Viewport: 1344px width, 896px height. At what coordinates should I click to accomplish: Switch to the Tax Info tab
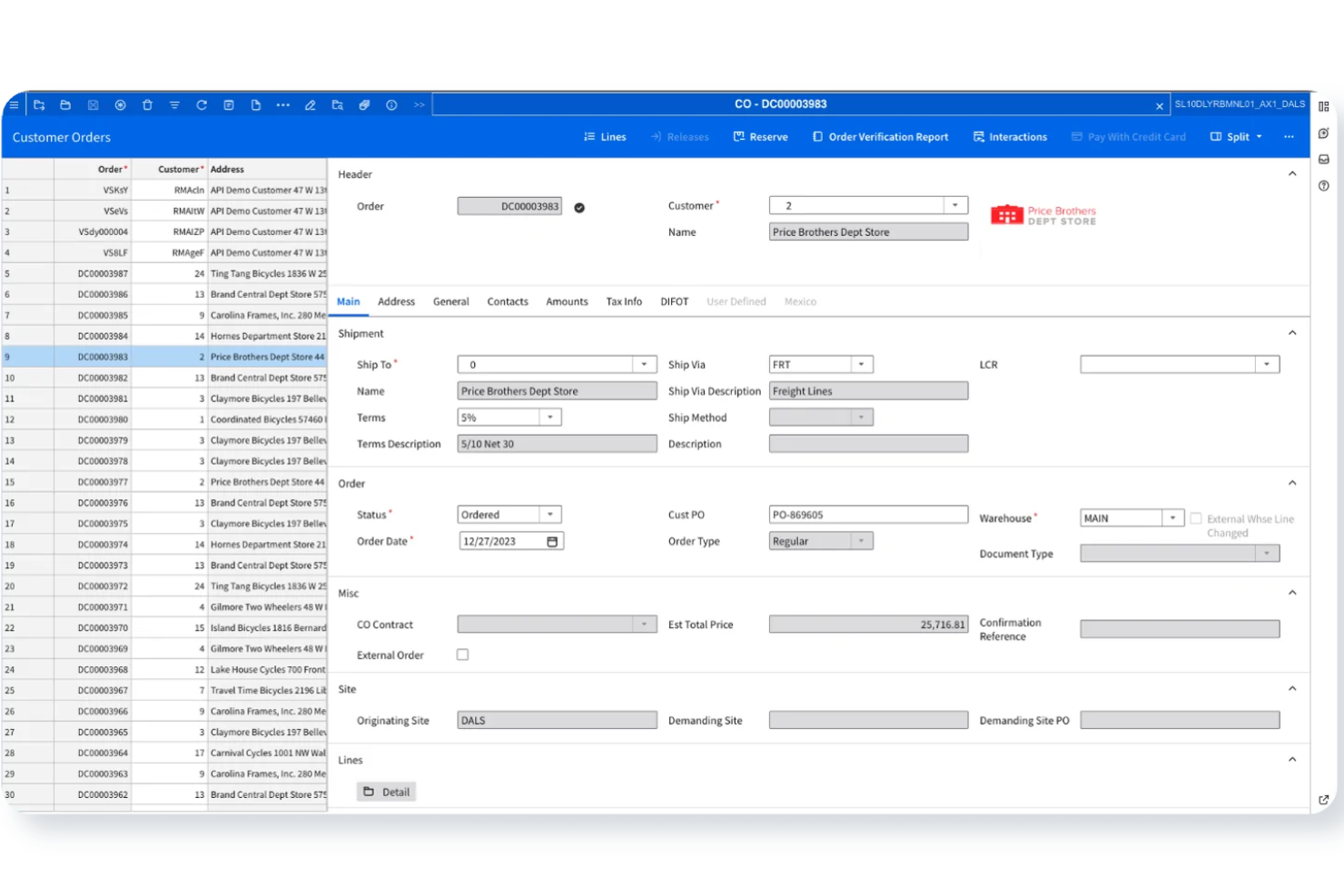pos(624,302)
